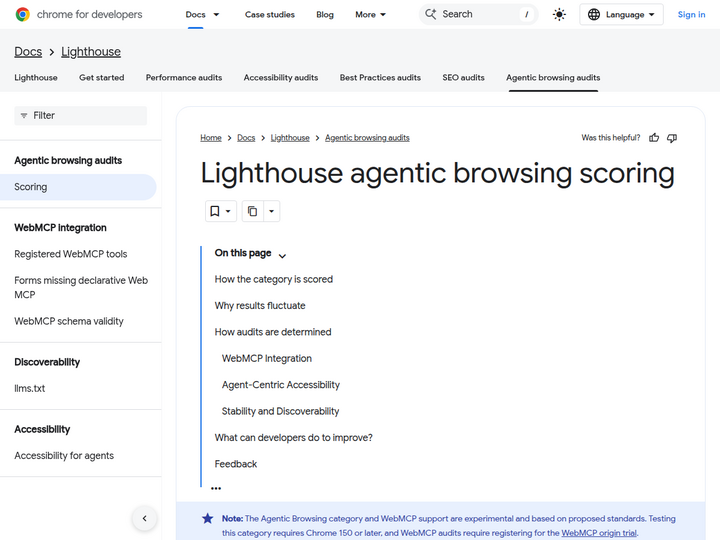Screen dimensions: 720x540
Task: Switch to the SEO audits tab
Action: 463,78
